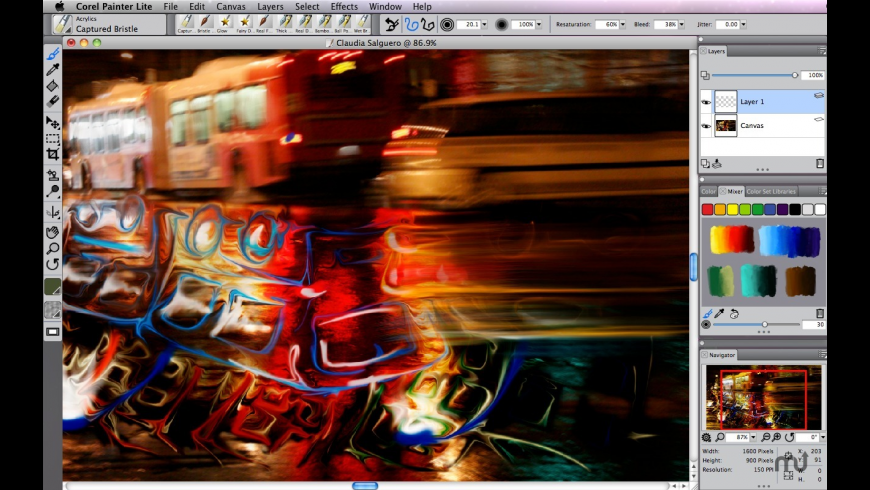Screen dimensions: 870x490
Task: Pick the Paint Bucket tool
Action: coord(53,85)
